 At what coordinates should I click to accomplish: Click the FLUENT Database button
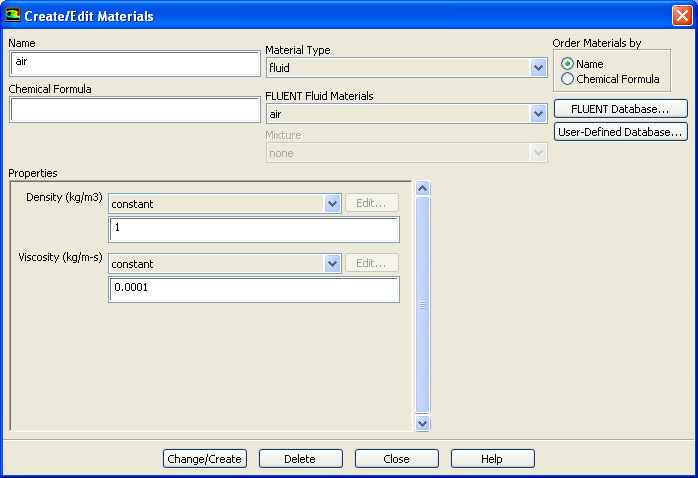[621, 109]
